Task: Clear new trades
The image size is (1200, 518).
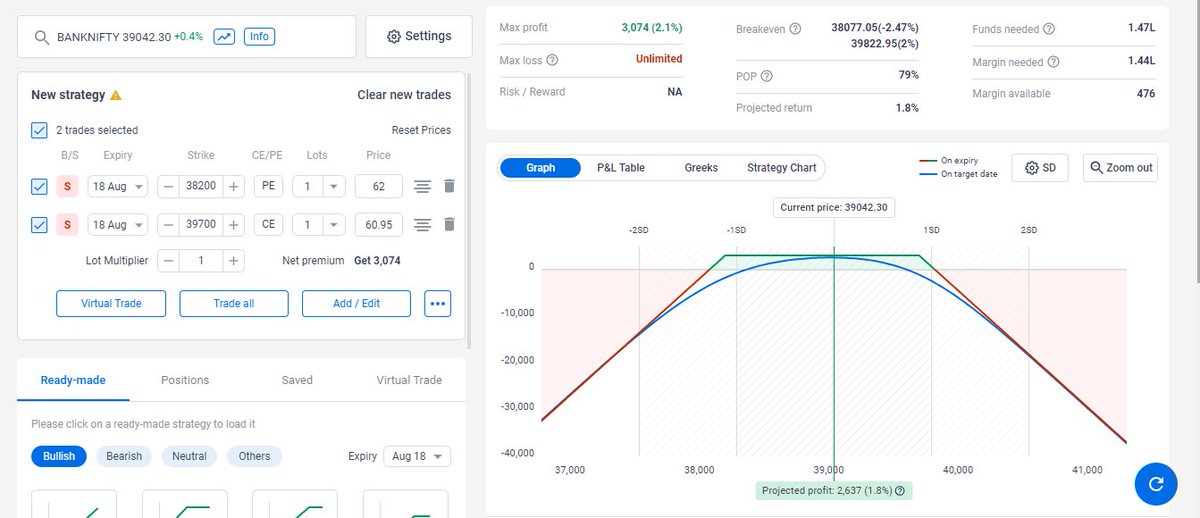Action: point(404,95)
